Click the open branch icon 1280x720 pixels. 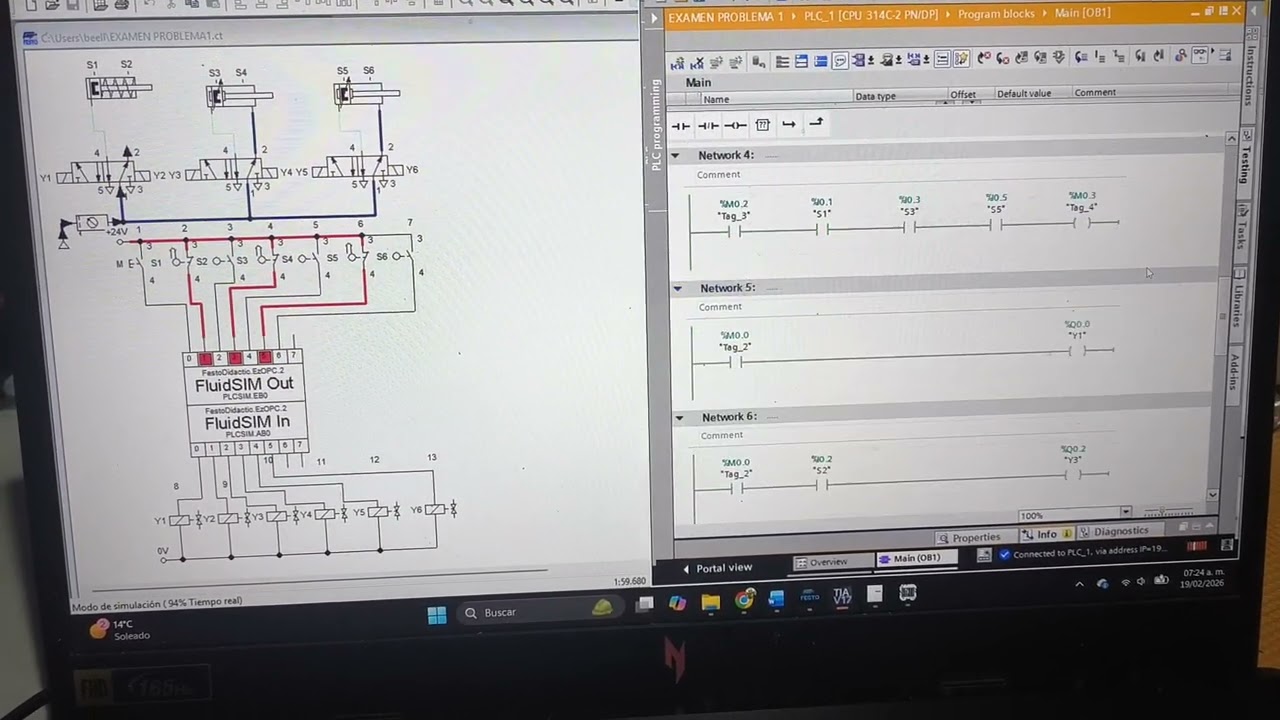[x=789, y=124]
